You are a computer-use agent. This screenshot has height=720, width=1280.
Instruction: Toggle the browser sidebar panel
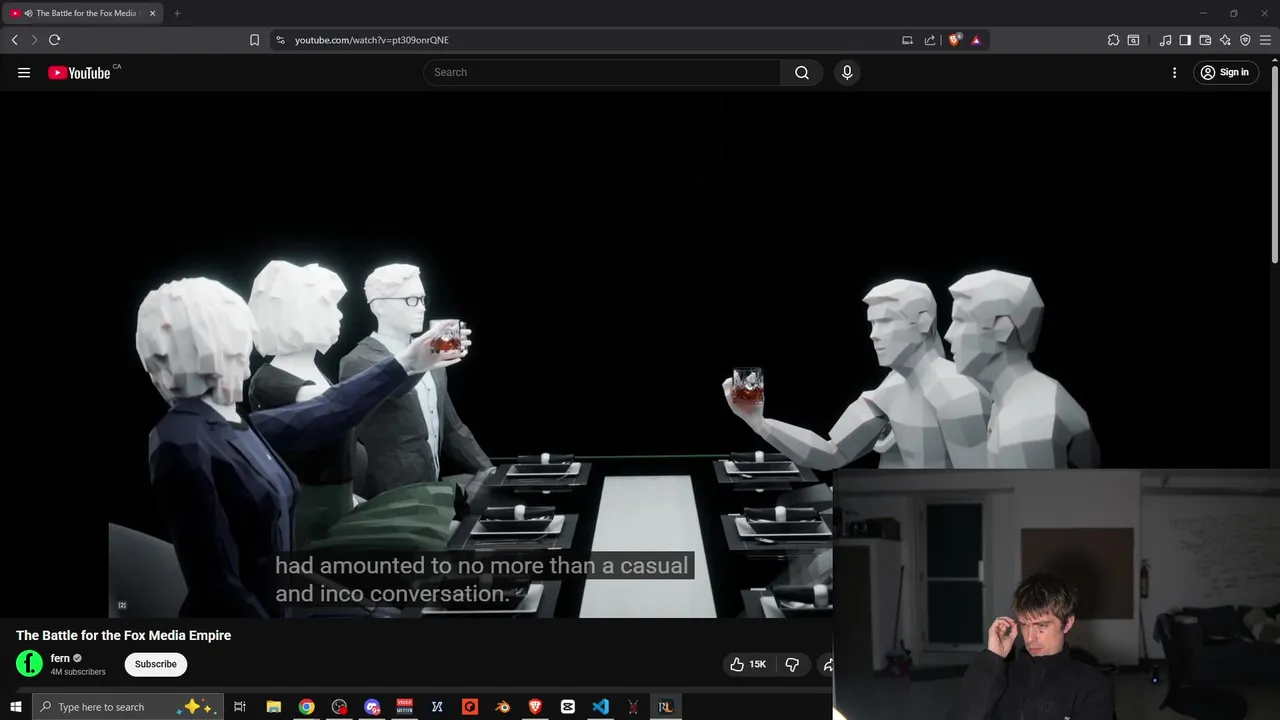tap(1185, 40)
